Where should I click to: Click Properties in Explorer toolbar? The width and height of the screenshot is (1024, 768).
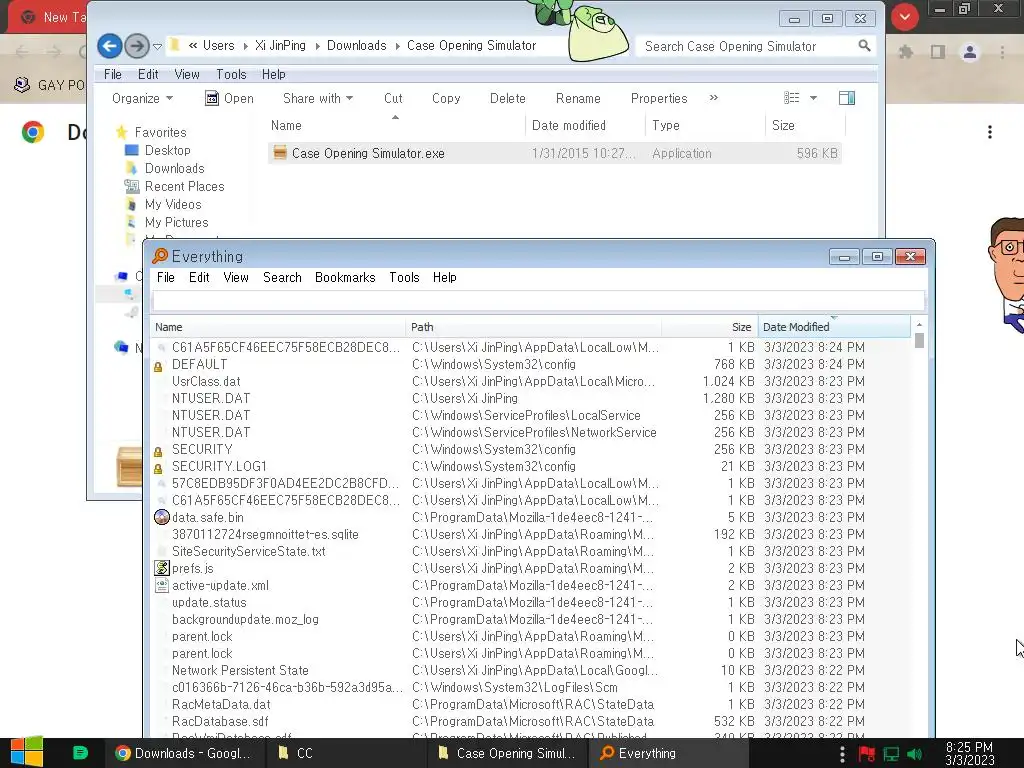tap(659, 98)
